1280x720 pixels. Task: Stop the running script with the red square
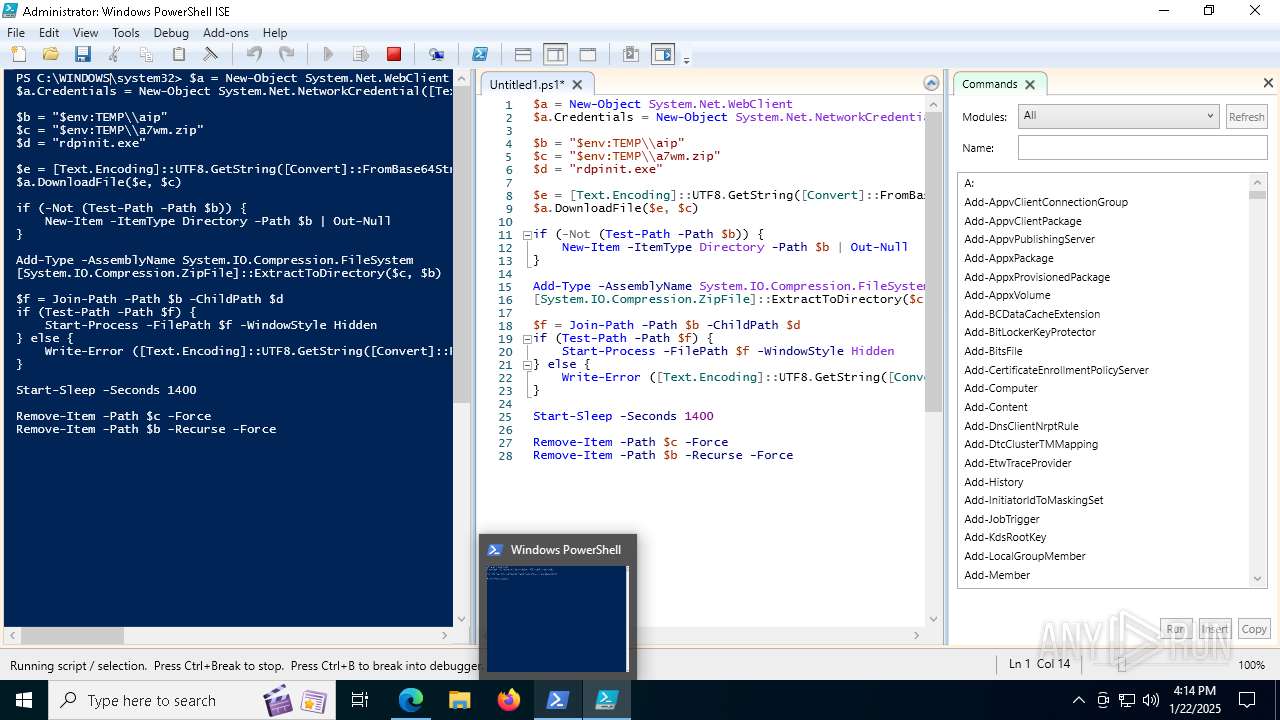(x=394, y=54)
